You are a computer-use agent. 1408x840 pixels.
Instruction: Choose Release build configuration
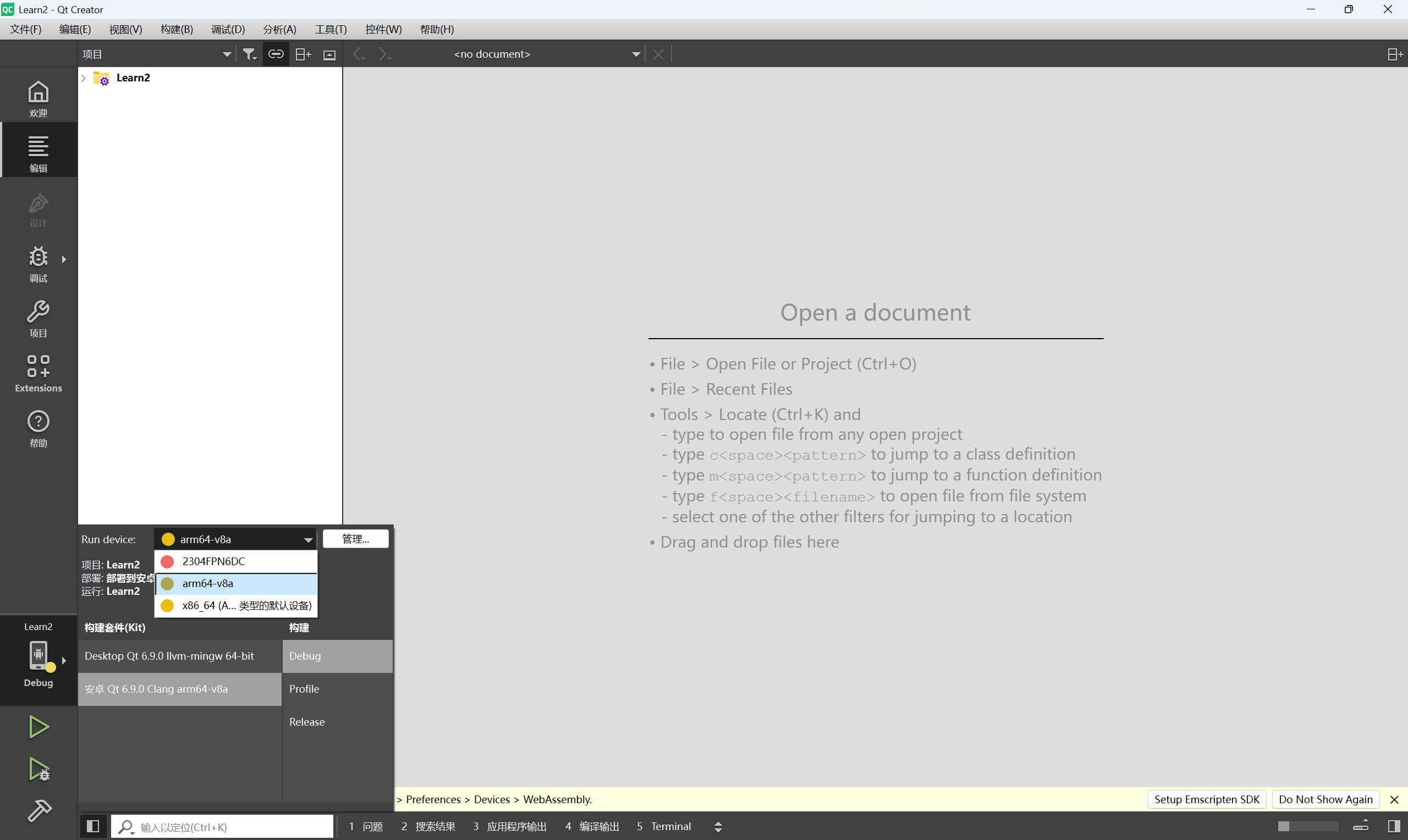(x=337, y=722)
